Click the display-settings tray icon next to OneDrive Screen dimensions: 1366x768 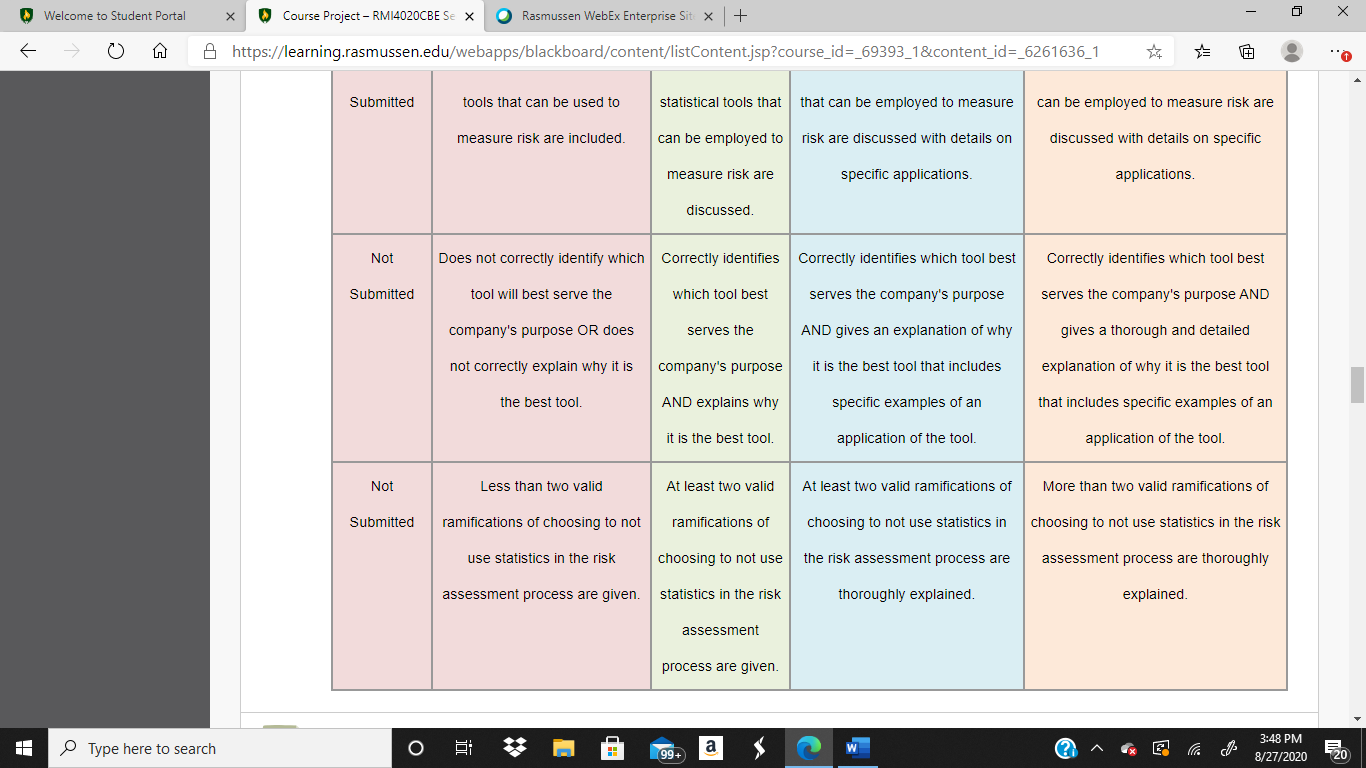(1161, 748)
